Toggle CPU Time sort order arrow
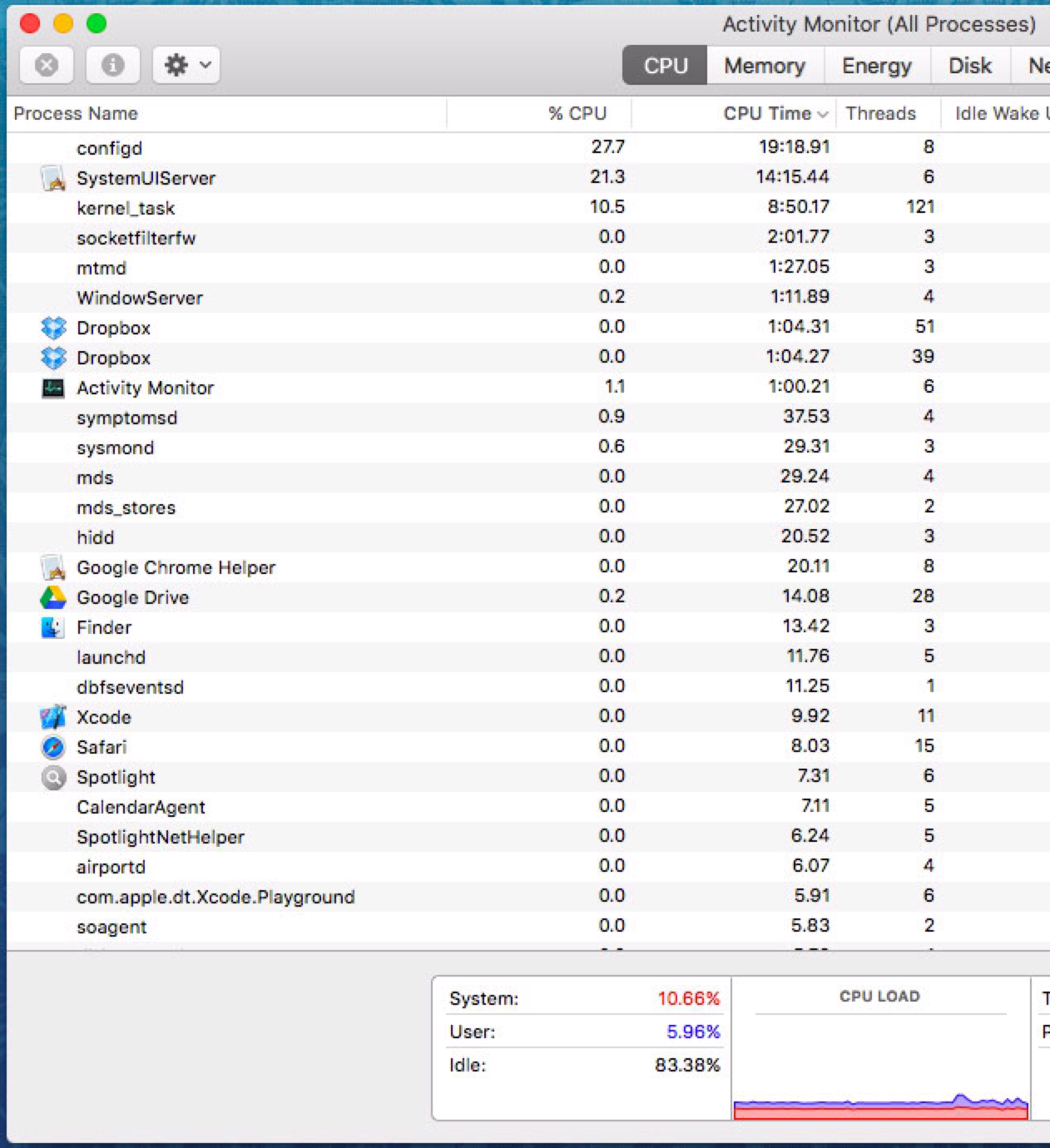Viewport: 1050px width, 1148px height. pos(822,115)
